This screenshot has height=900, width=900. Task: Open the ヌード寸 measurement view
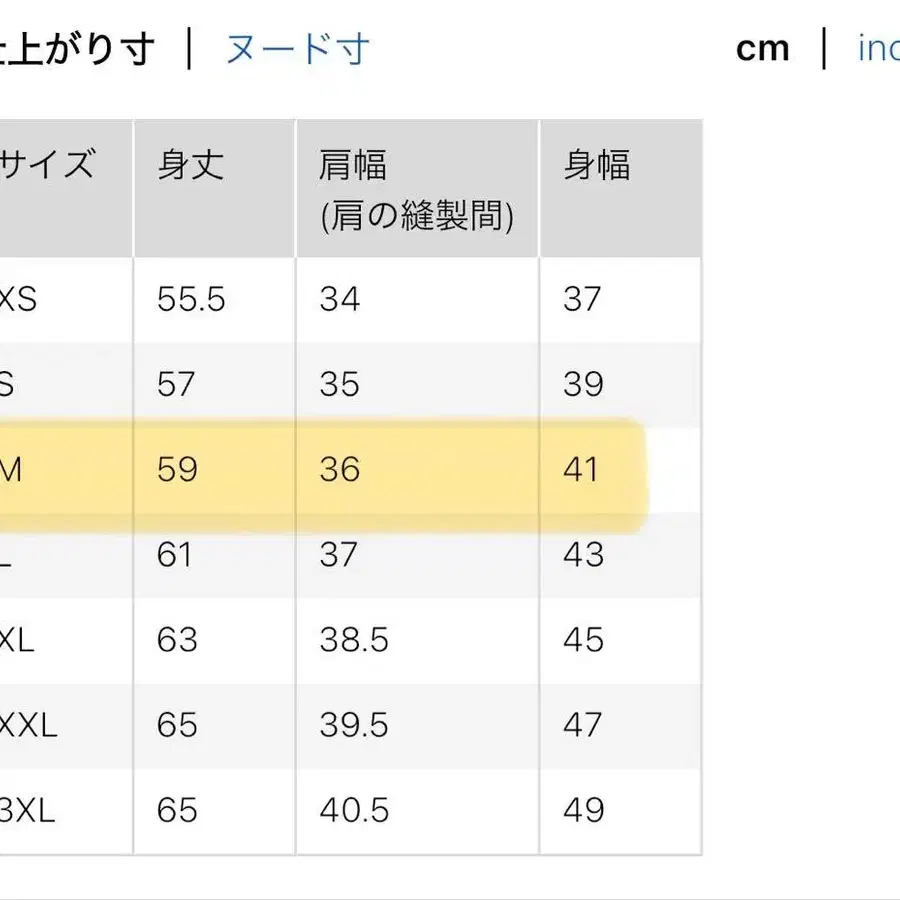[295, 48]
